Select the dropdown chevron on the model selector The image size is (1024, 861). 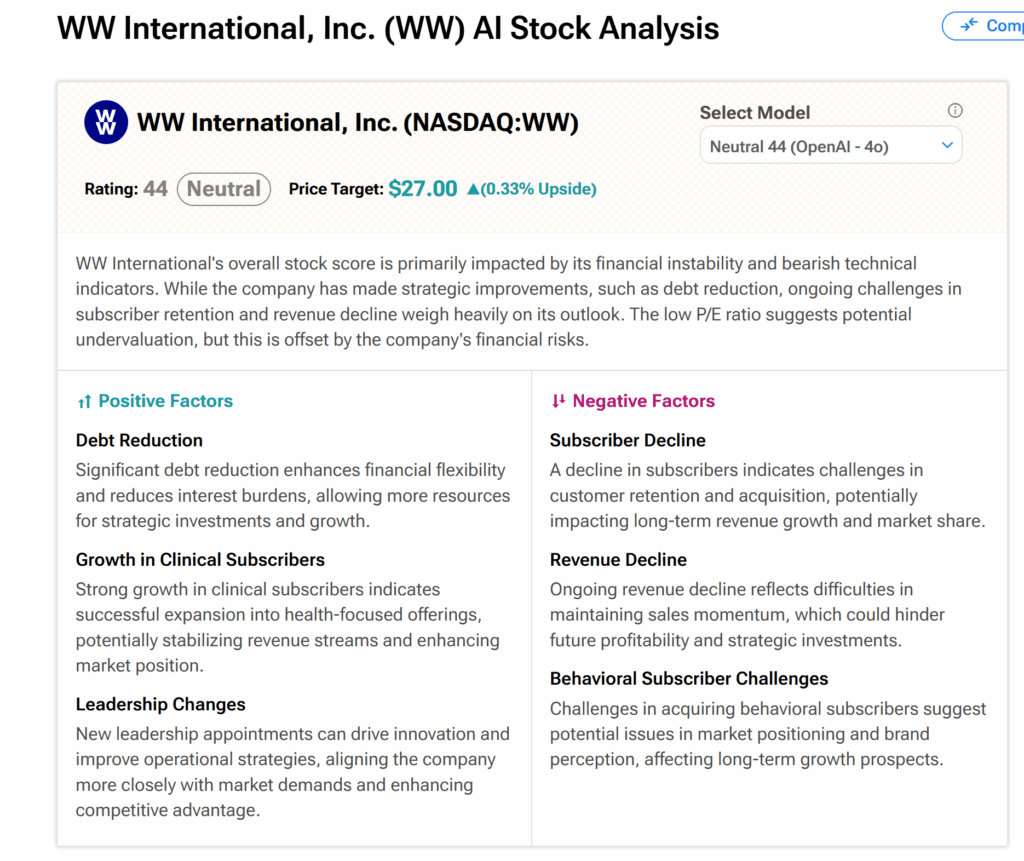pyautogui.click(x=945, y=144)
